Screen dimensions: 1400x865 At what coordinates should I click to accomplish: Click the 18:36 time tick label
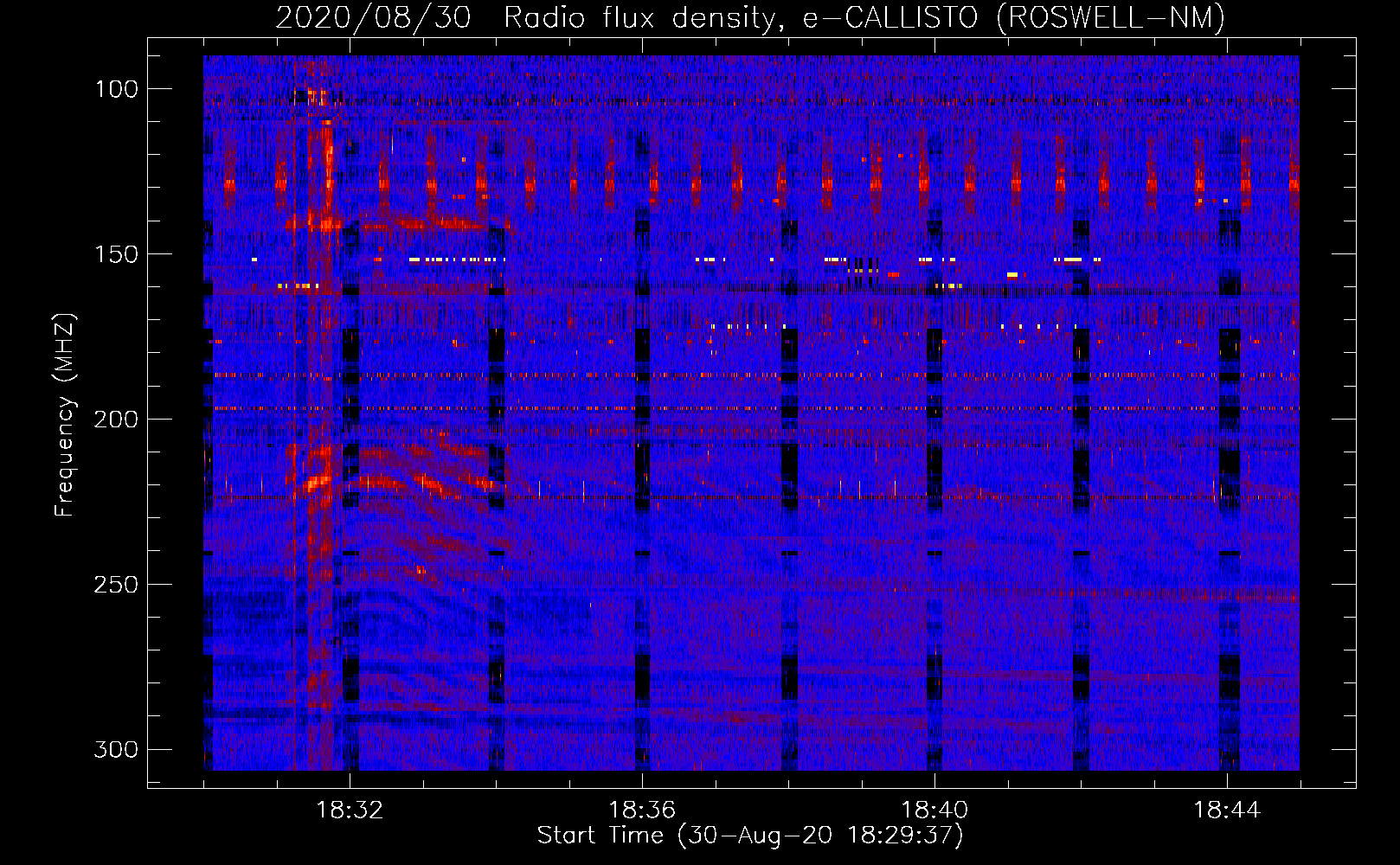coord(642,811)
